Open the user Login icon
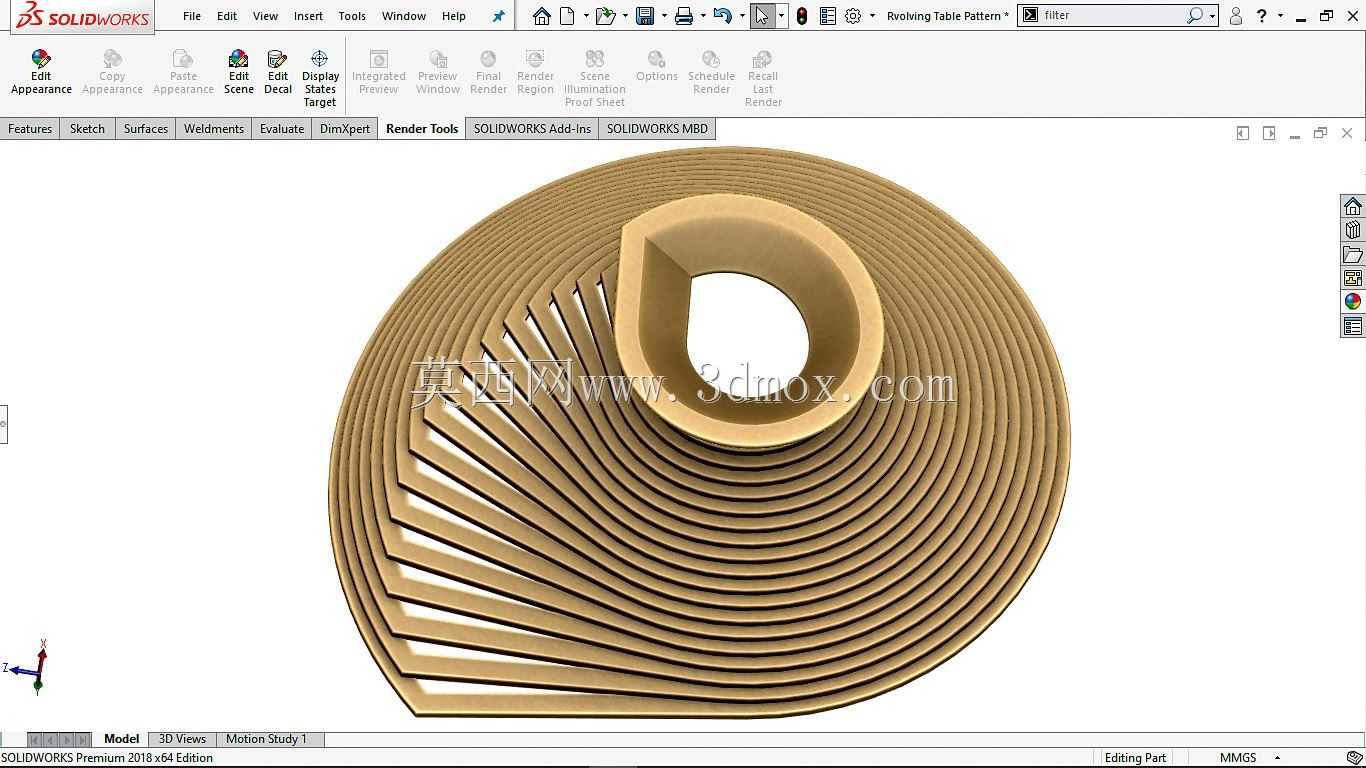The height and width of the screenshot is (768, 1366). pyautogui.click(x=1236, y=16)
